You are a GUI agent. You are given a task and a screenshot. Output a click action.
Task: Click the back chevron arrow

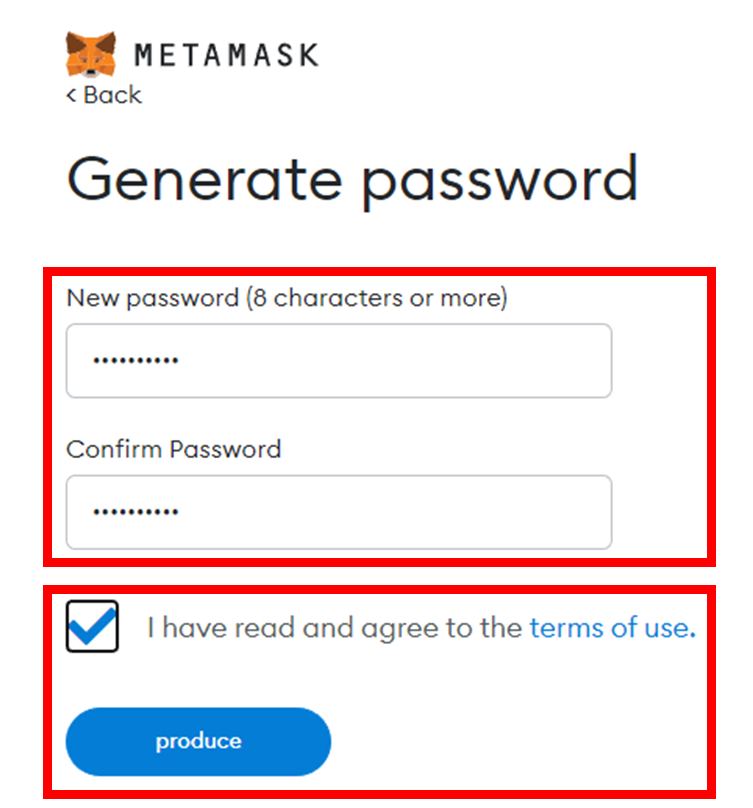[72, 95]
